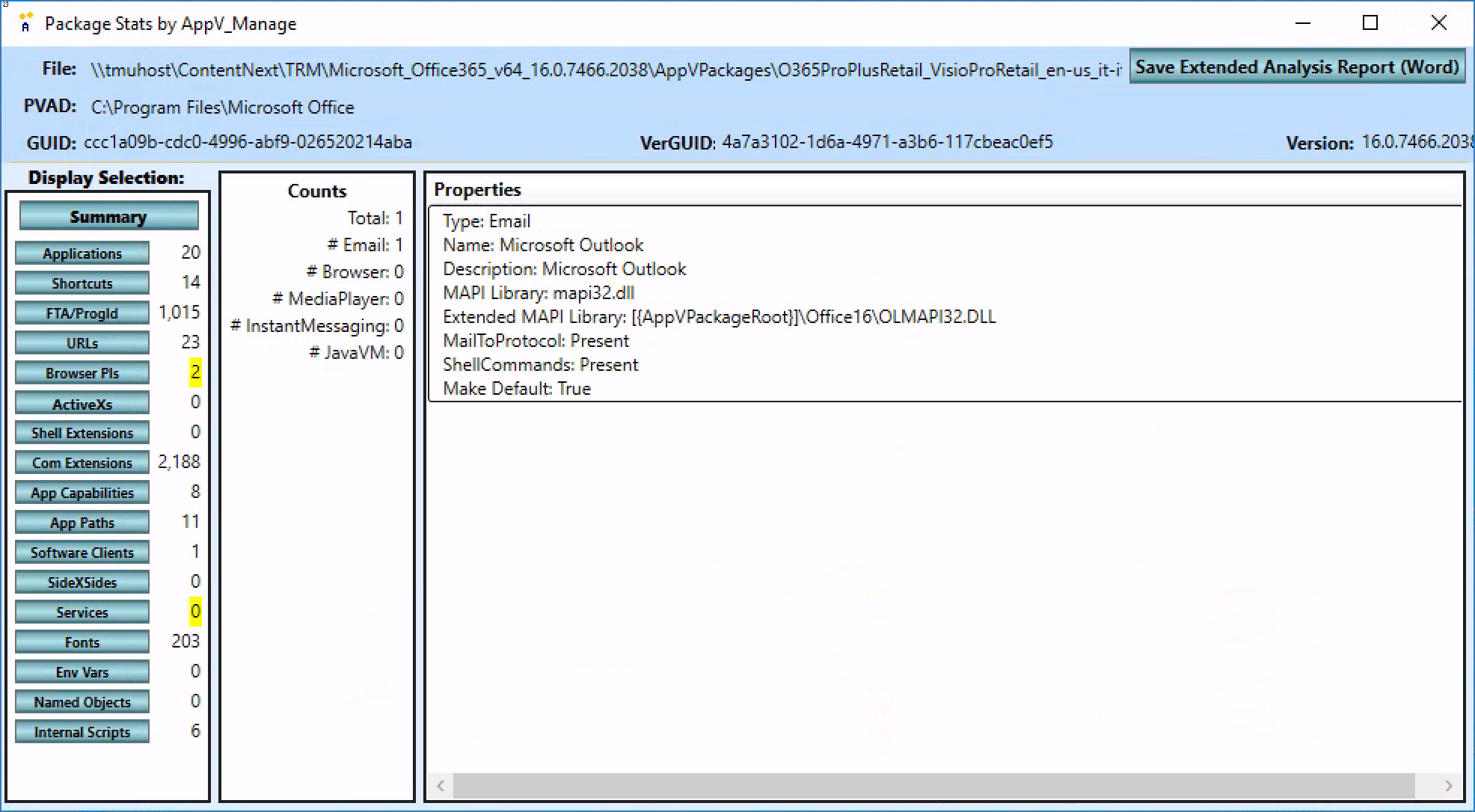View the ActiveXs section
The height and width of the screenshot is (812, 1475).
82,404
